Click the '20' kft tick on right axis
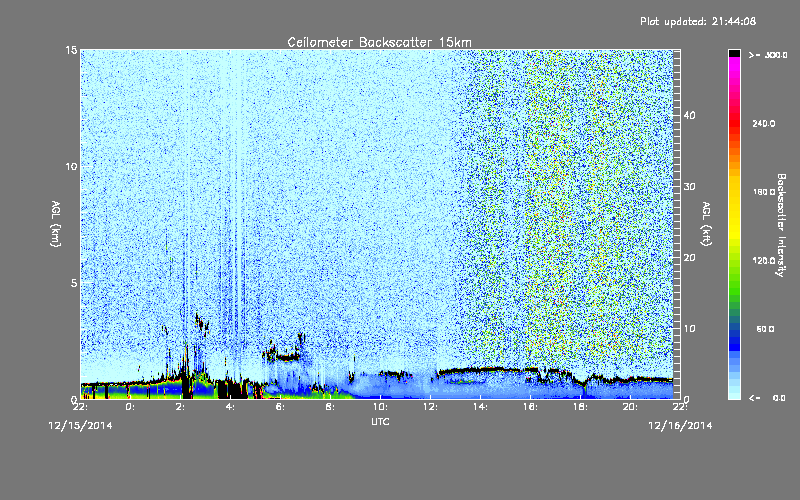The image size is (800, 500). [x=689, y=258]
